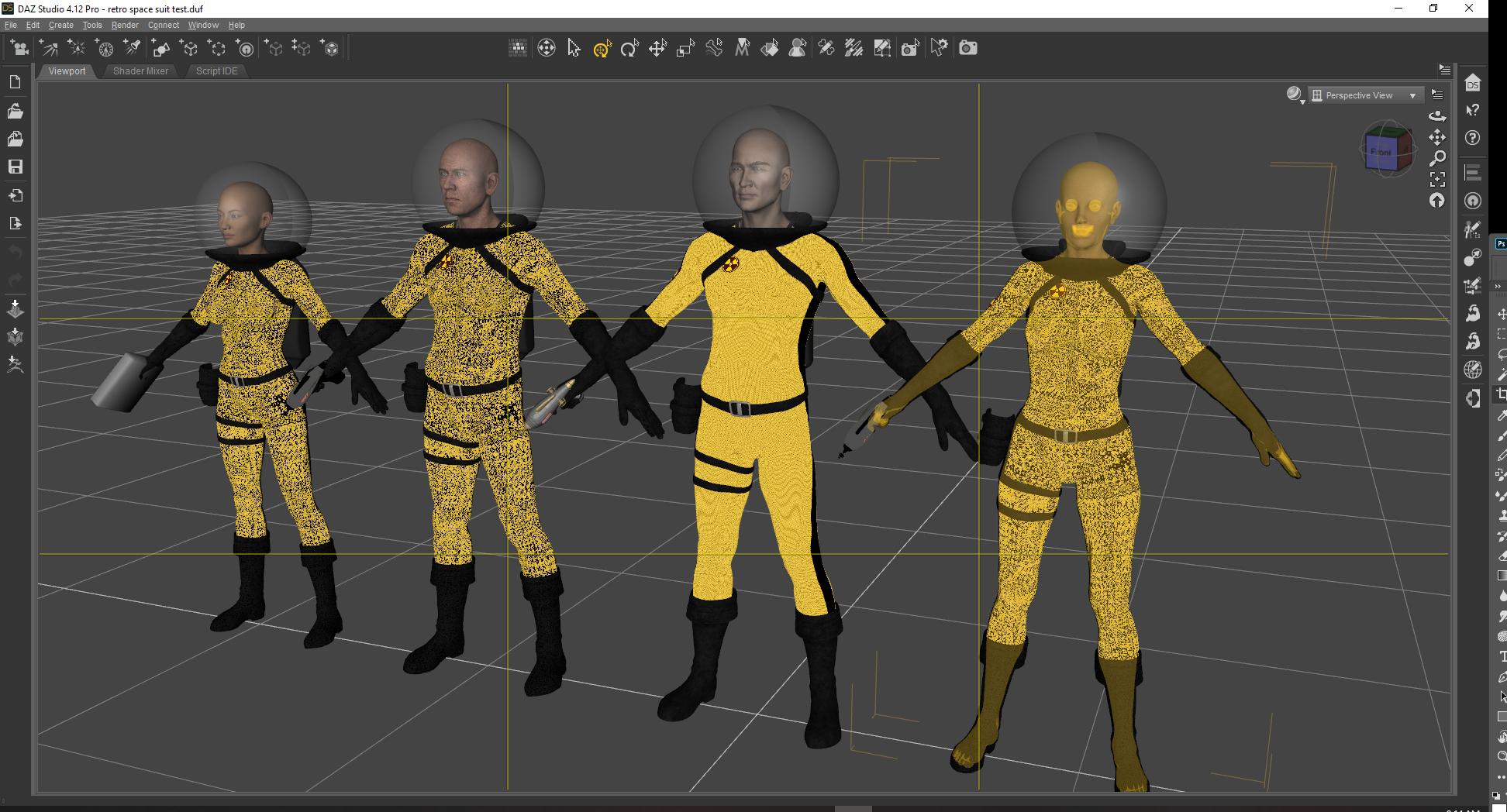Viewport: 1507px width, 812px height.
Task: Open the viewport view controls circle icon
Action: click(546, 48)
